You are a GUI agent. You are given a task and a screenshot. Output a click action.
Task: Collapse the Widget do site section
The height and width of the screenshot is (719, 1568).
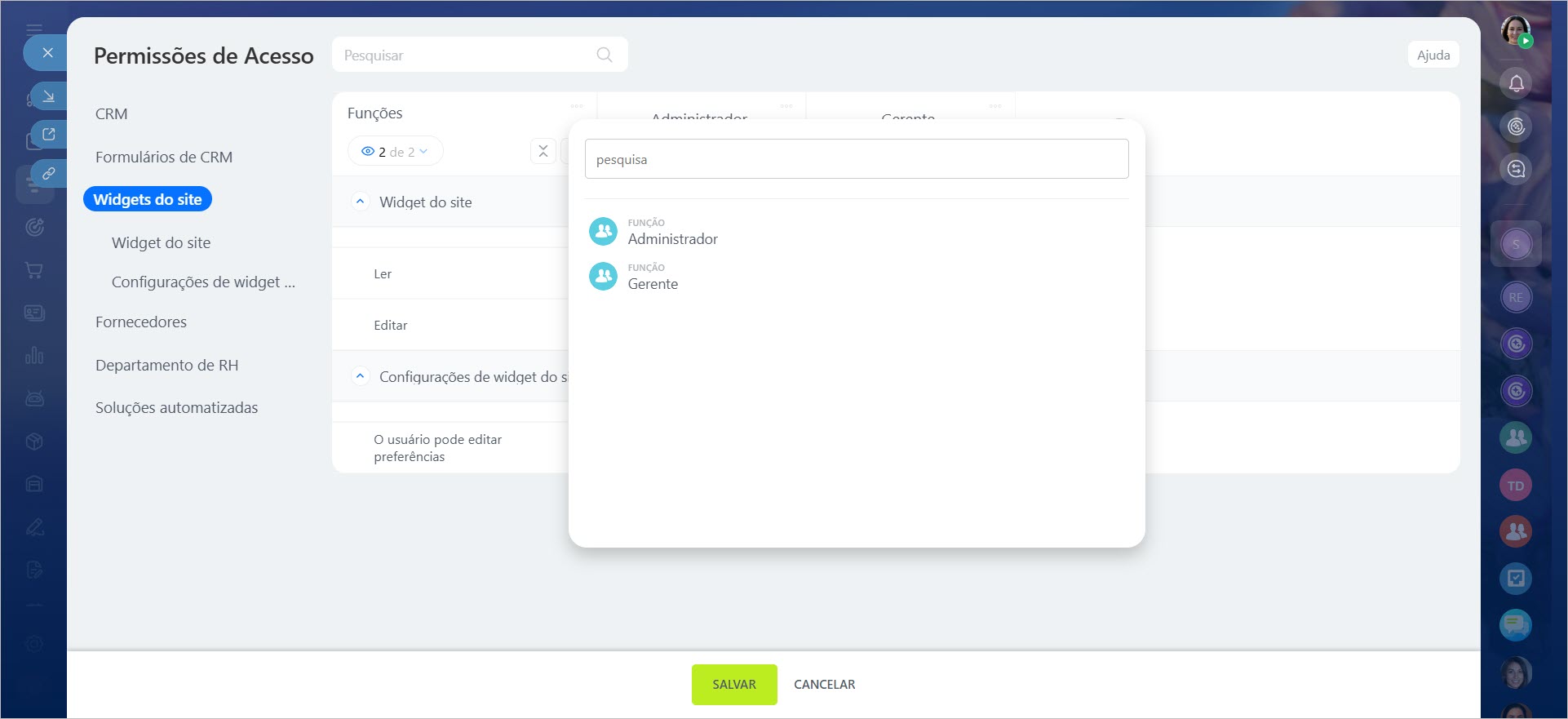(360, 202)
